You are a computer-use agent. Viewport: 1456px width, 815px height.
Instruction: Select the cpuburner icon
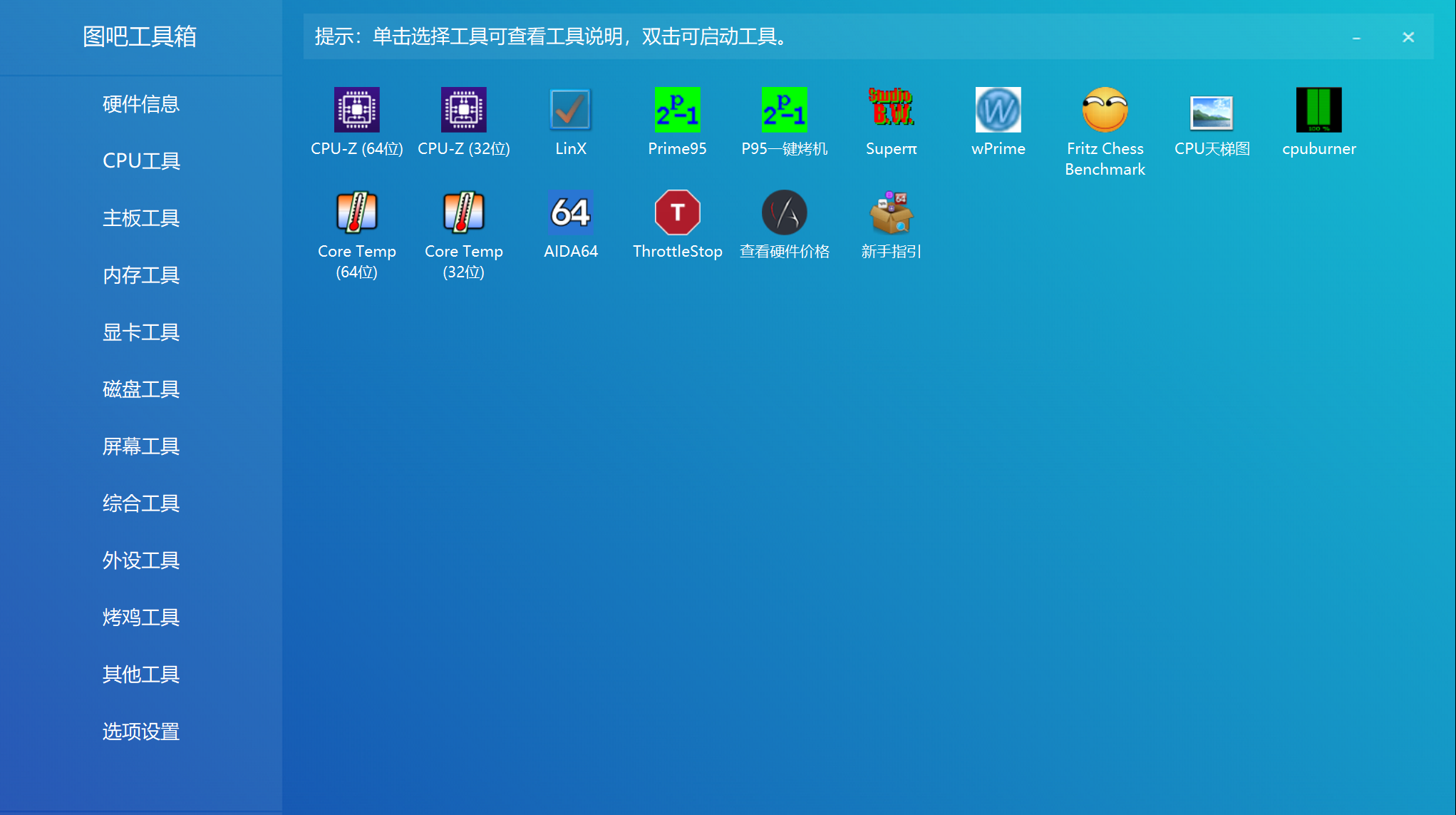pos(1318,110)
